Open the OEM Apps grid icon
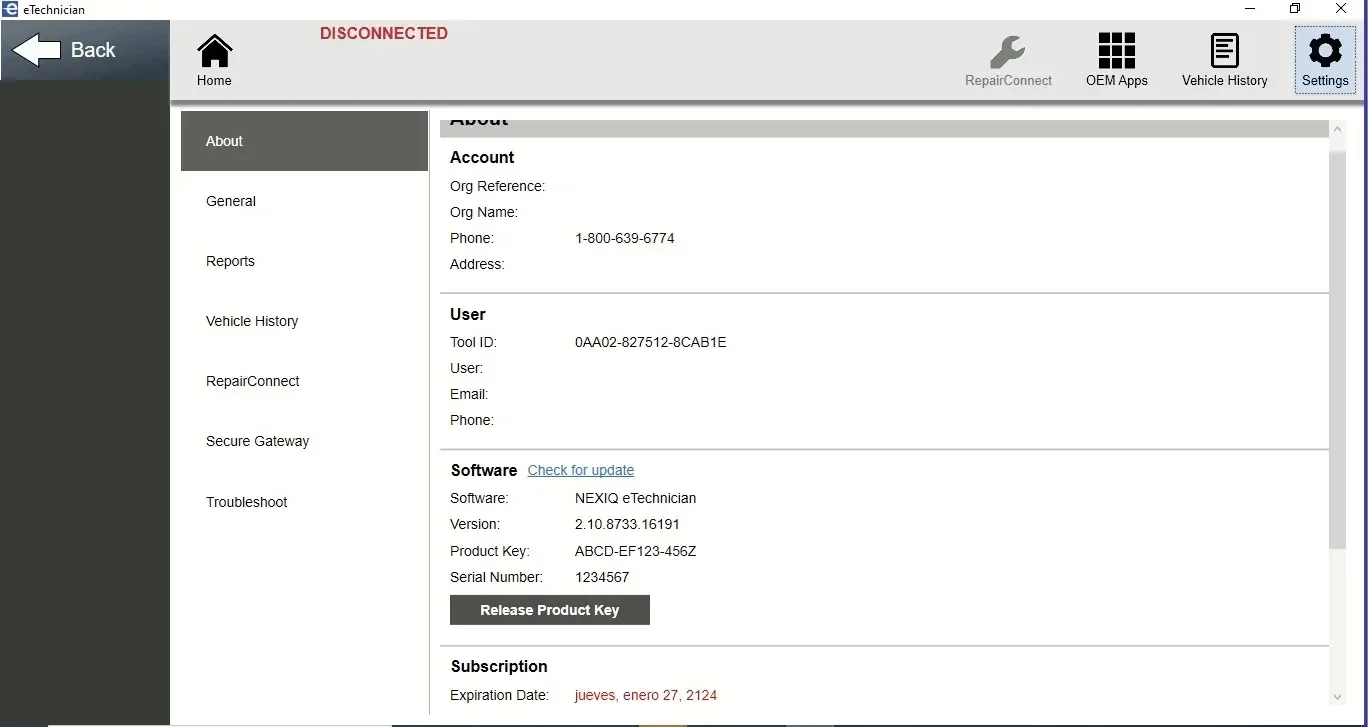Image resolution: width=1368 pixels, height=727 pixels. (1117, 60)
